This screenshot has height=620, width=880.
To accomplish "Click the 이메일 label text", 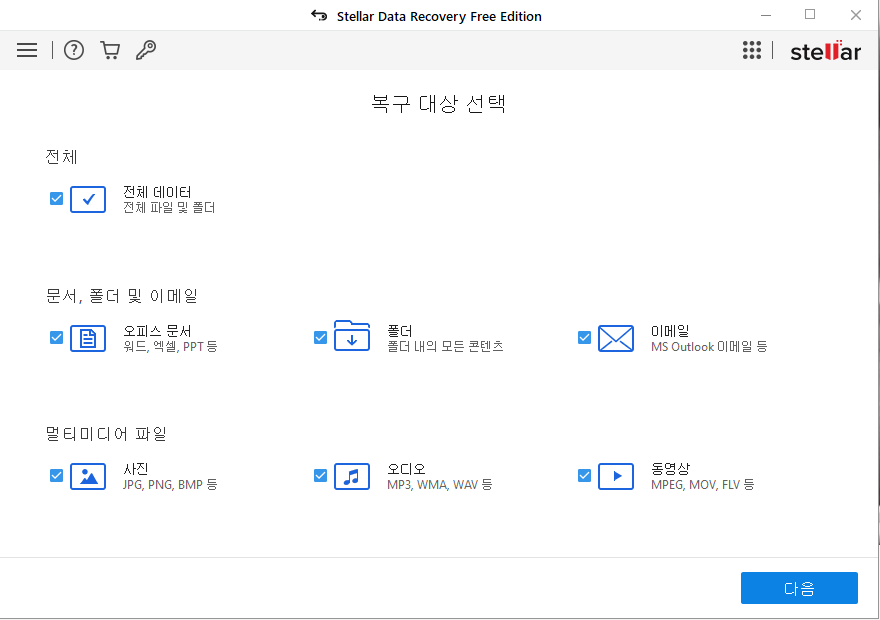I will click(670, 331).
